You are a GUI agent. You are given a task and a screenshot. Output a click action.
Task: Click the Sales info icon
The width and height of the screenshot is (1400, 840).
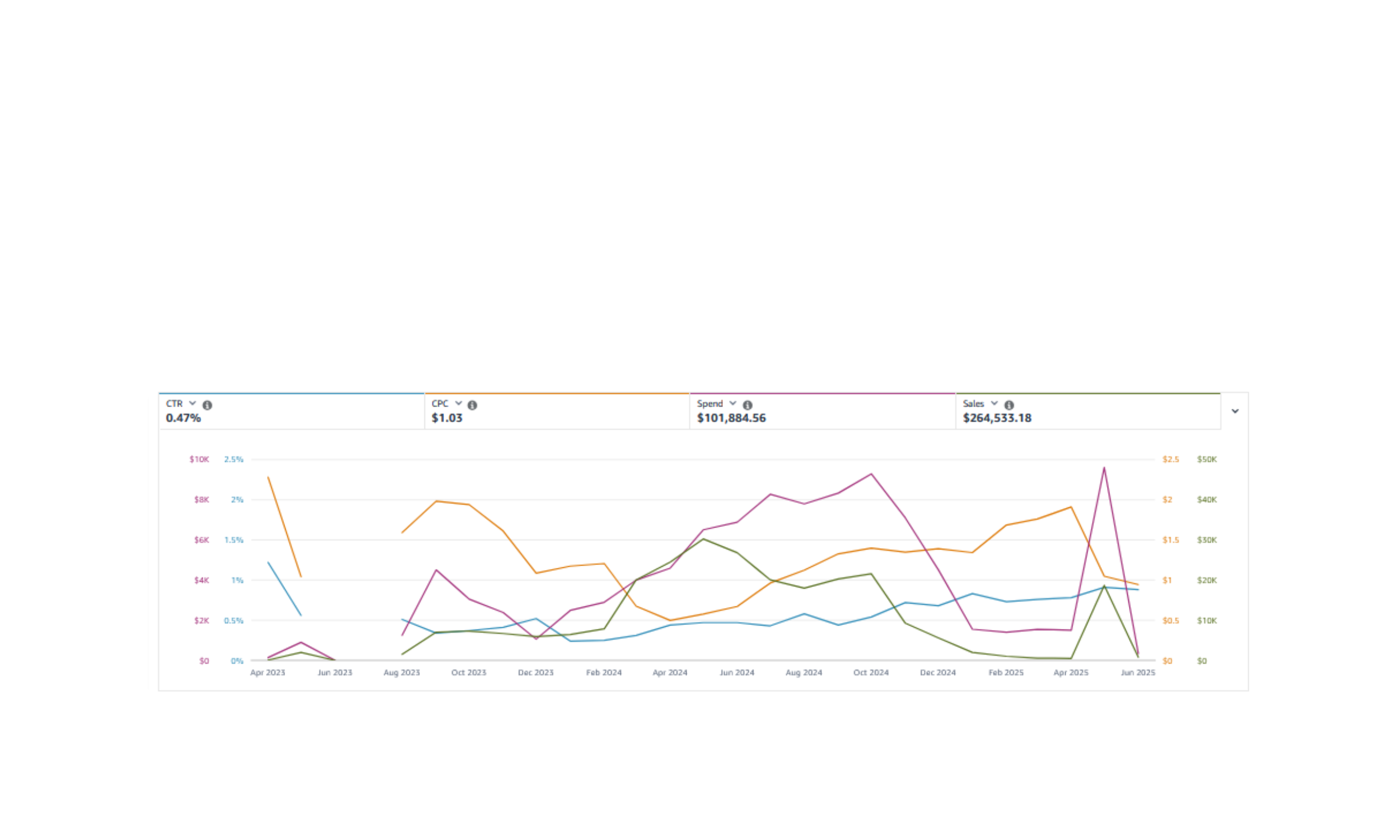pyautogui.click(x=1009, y=405)
